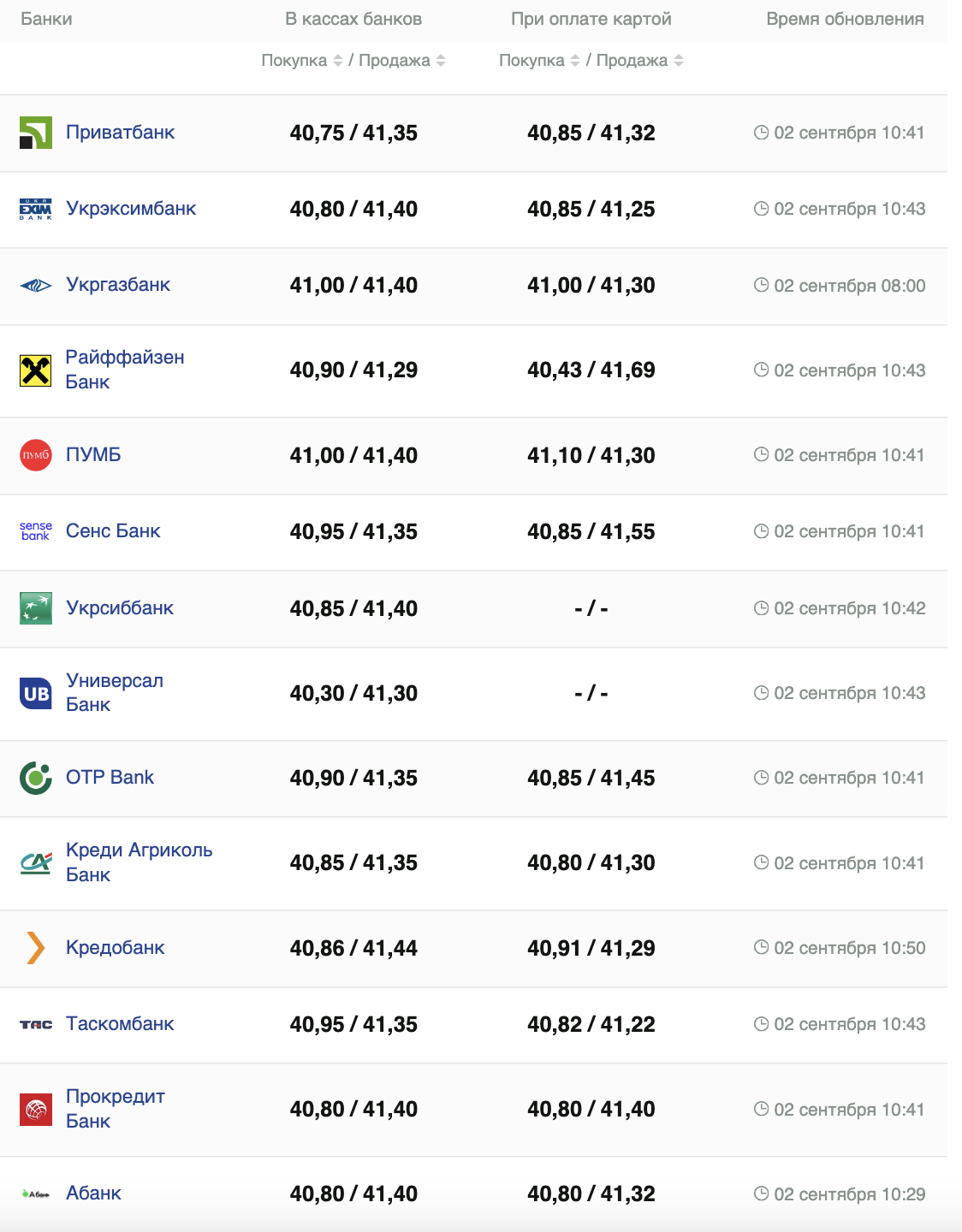
Task: Click the Sense Bank logo icon
Action: click(x=36, y=531)
